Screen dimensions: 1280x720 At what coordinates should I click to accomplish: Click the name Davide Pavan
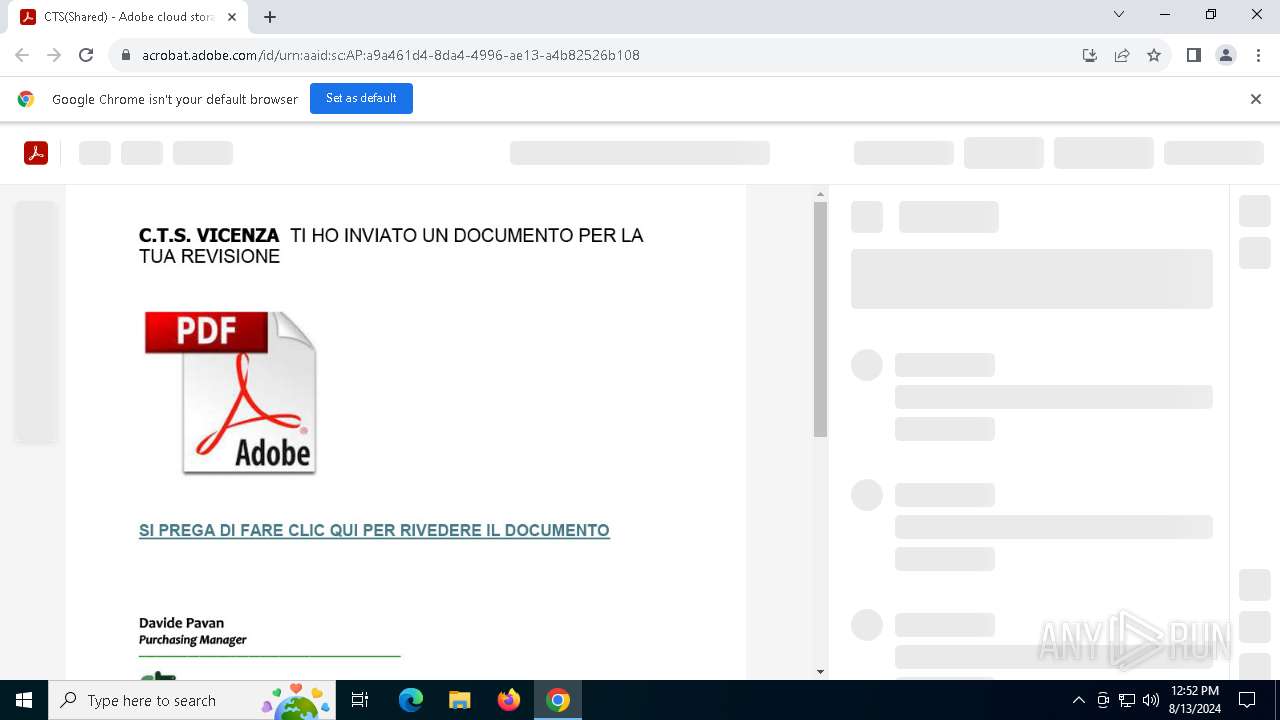coord(181,622)
